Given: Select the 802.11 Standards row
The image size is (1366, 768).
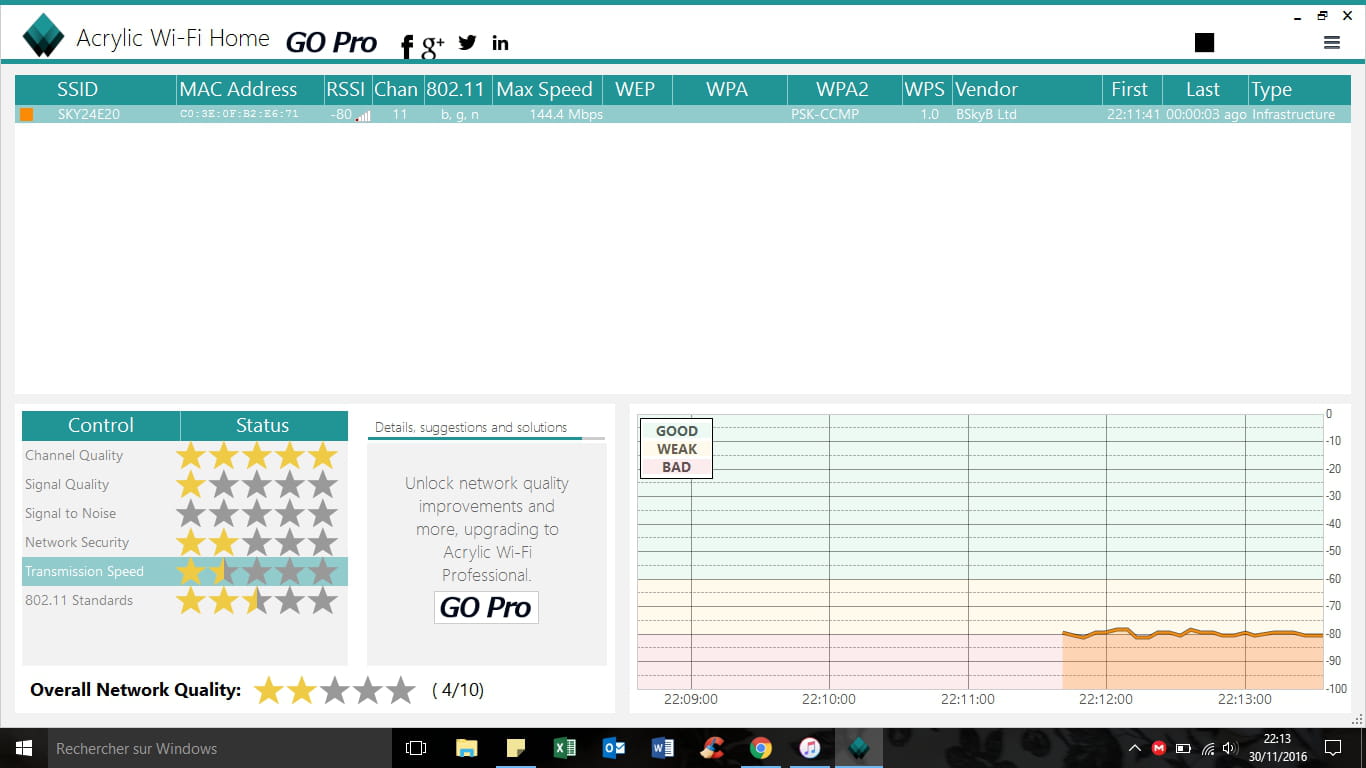Looking at the screenshot, I should [x=185, y=601].
